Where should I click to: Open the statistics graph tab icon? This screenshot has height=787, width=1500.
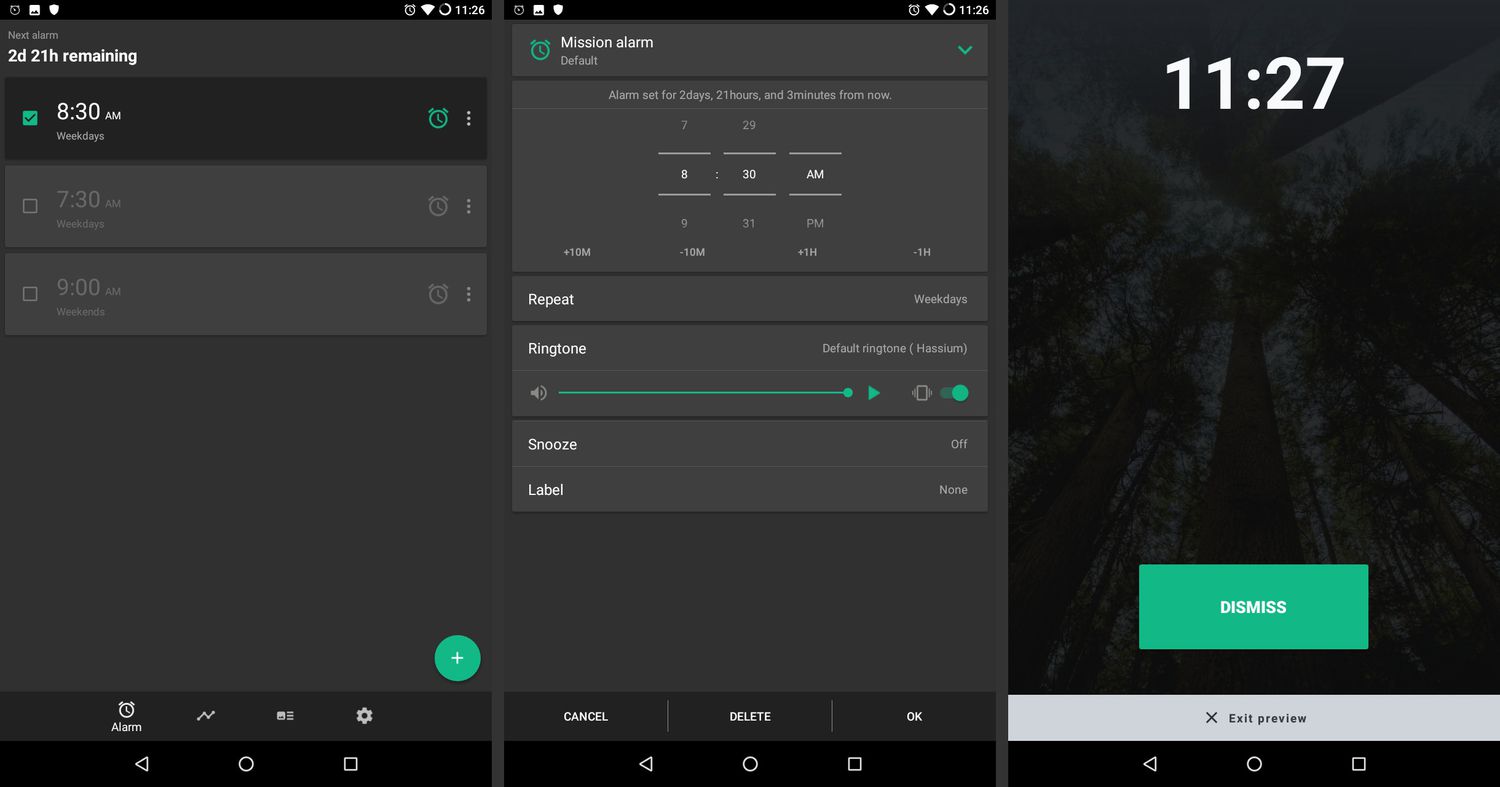click(206, 716)
